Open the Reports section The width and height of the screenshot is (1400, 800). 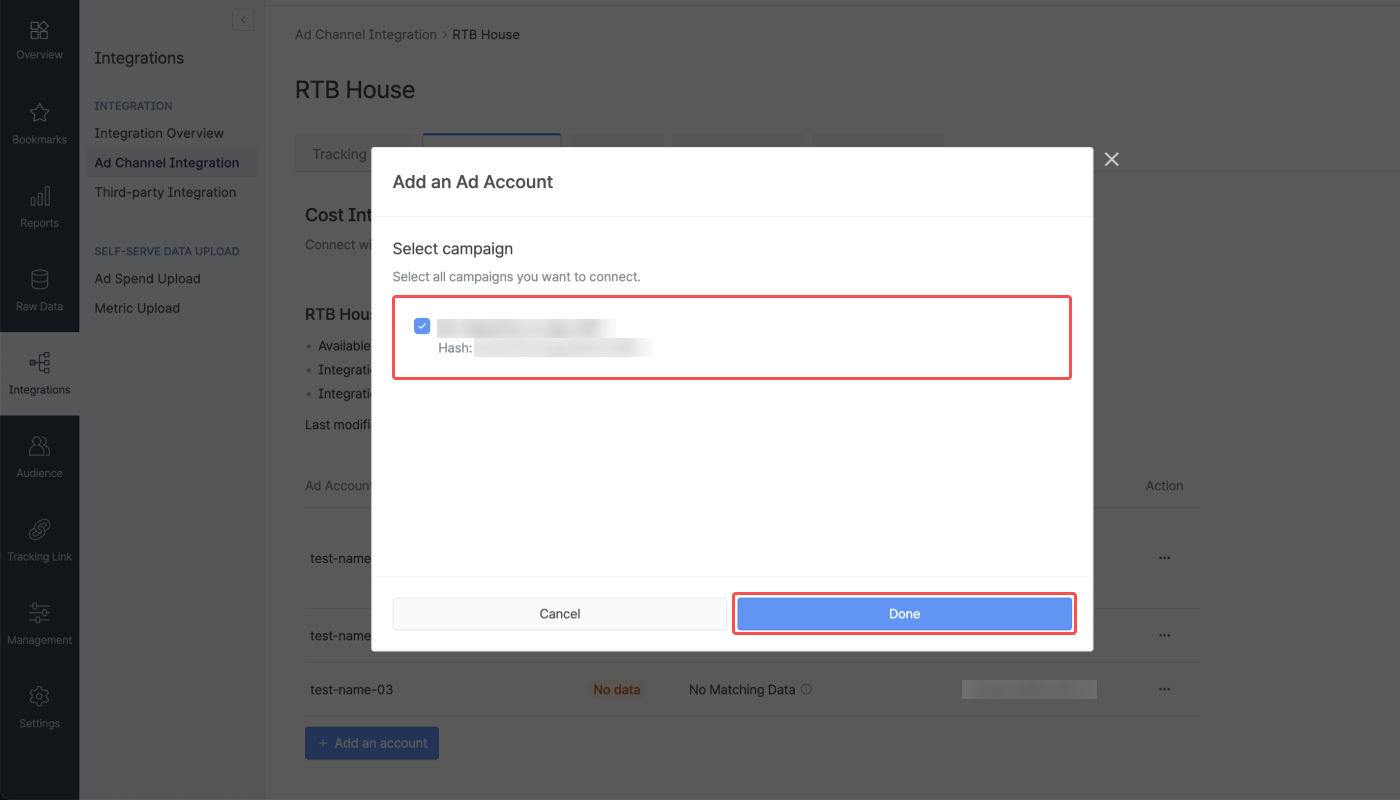click(39, 208)
